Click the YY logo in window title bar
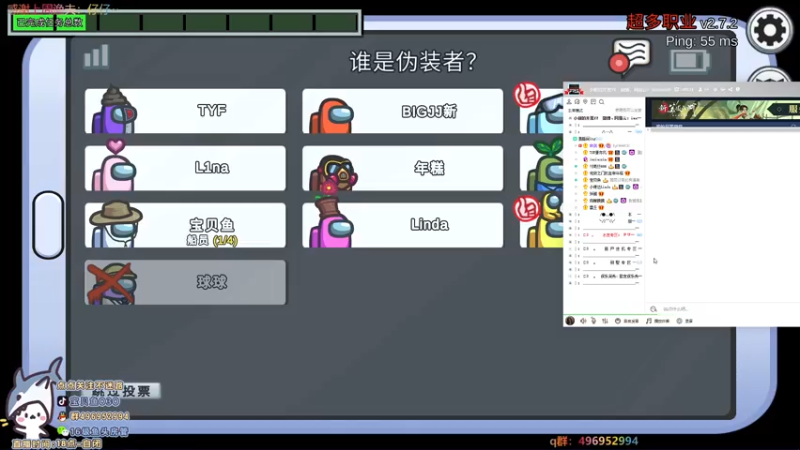The image size is (800, 450). point(574,90)
